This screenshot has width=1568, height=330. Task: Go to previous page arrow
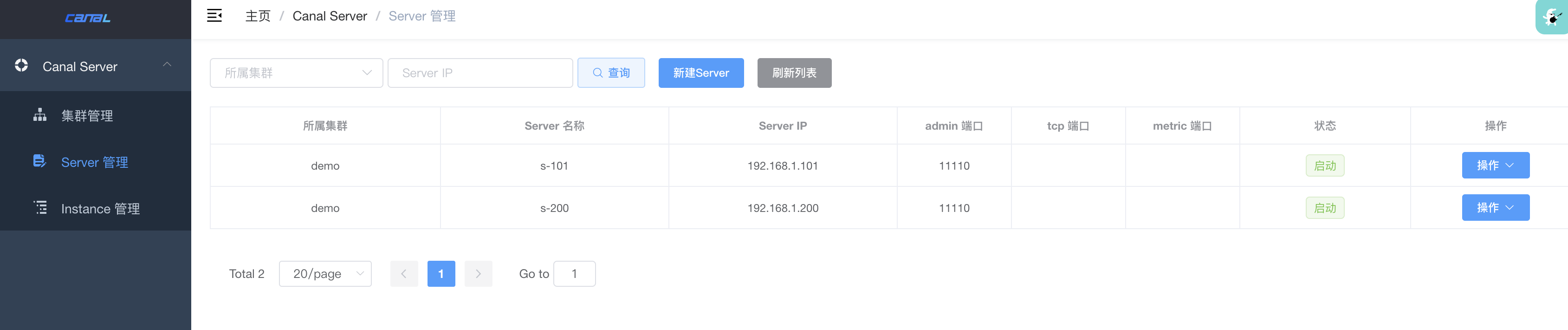[x=403, y=273]
